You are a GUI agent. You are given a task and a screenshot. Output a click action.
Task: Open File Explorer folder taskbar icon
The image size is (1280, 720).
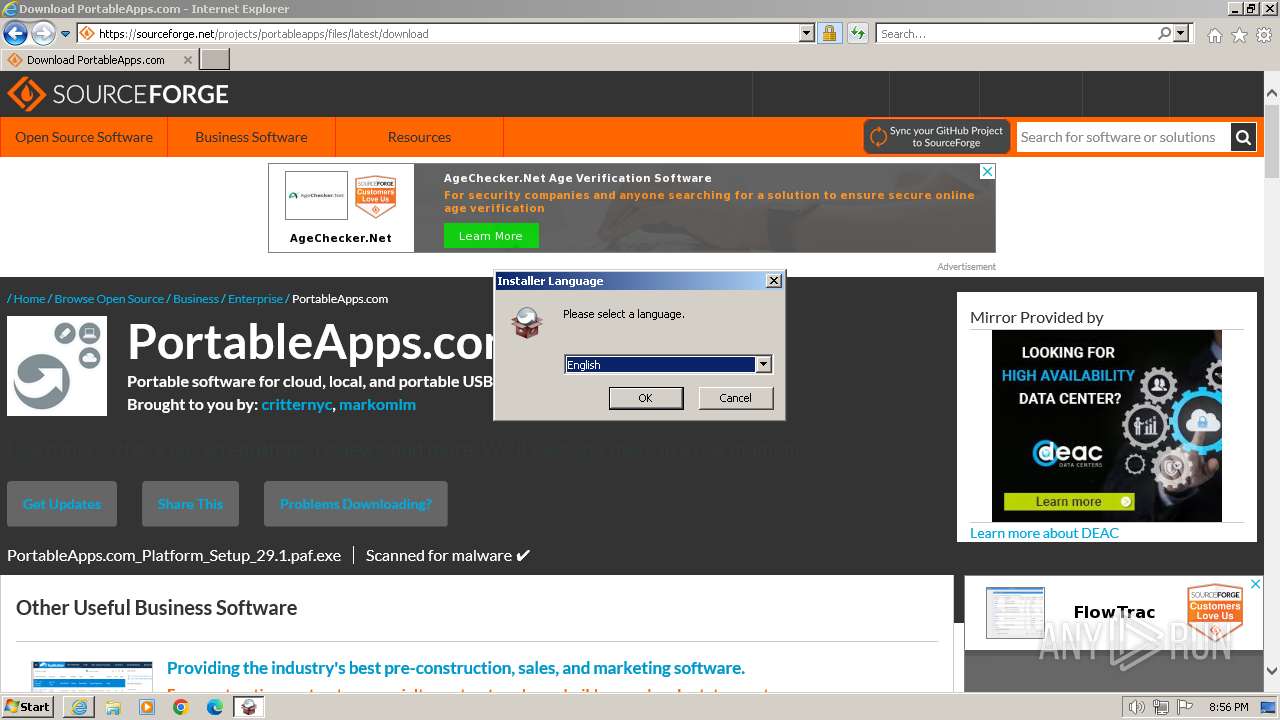113,707
